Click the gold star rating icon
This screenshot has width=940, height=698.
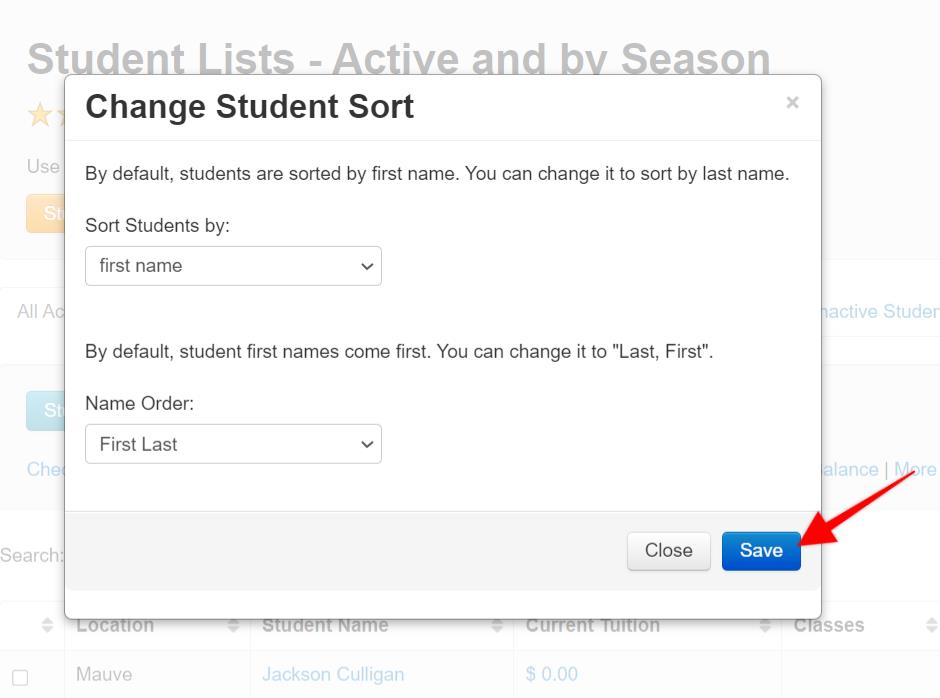[x=40, y=114]
